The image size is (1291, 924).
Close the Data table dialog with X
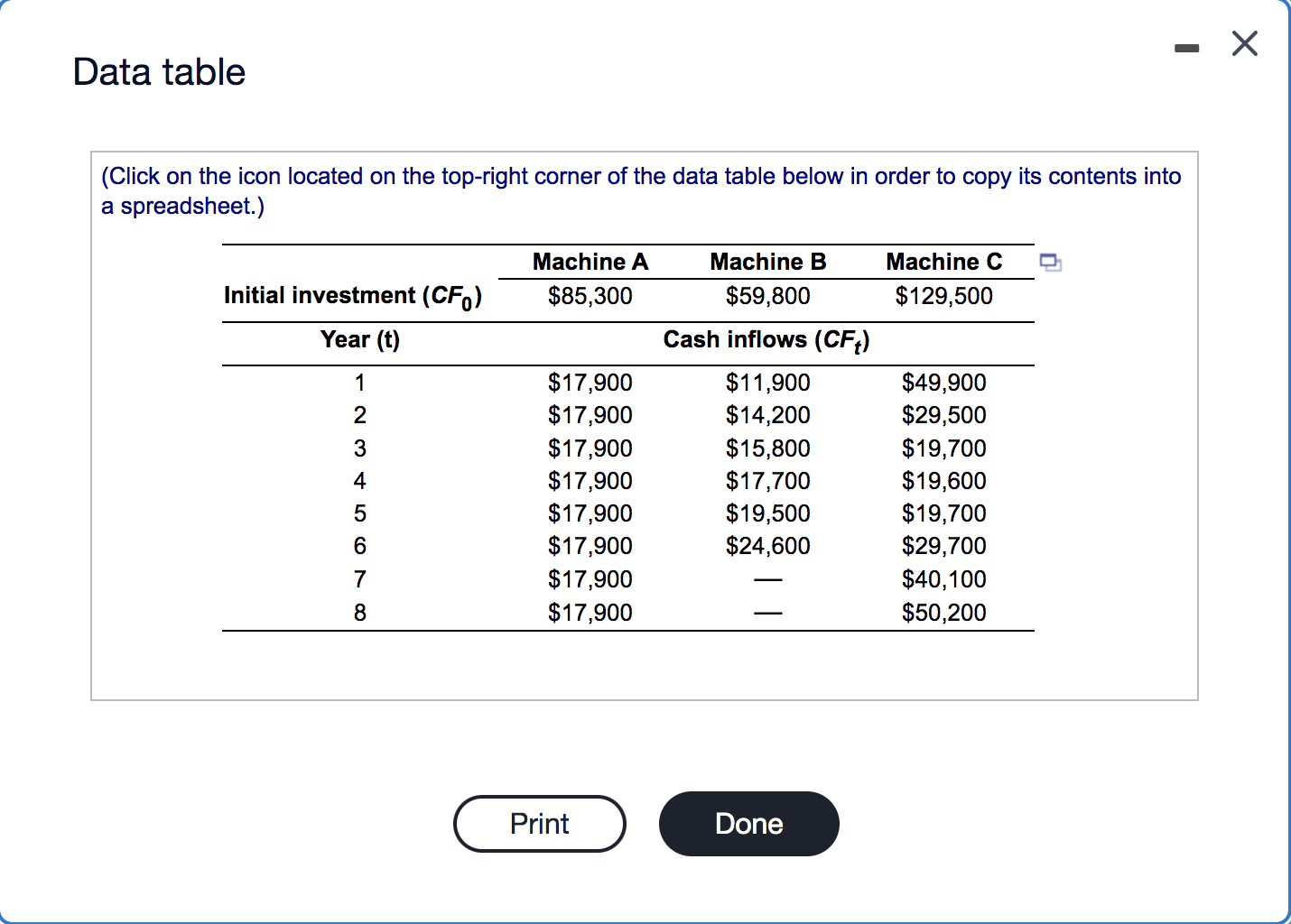(1245, 43)
